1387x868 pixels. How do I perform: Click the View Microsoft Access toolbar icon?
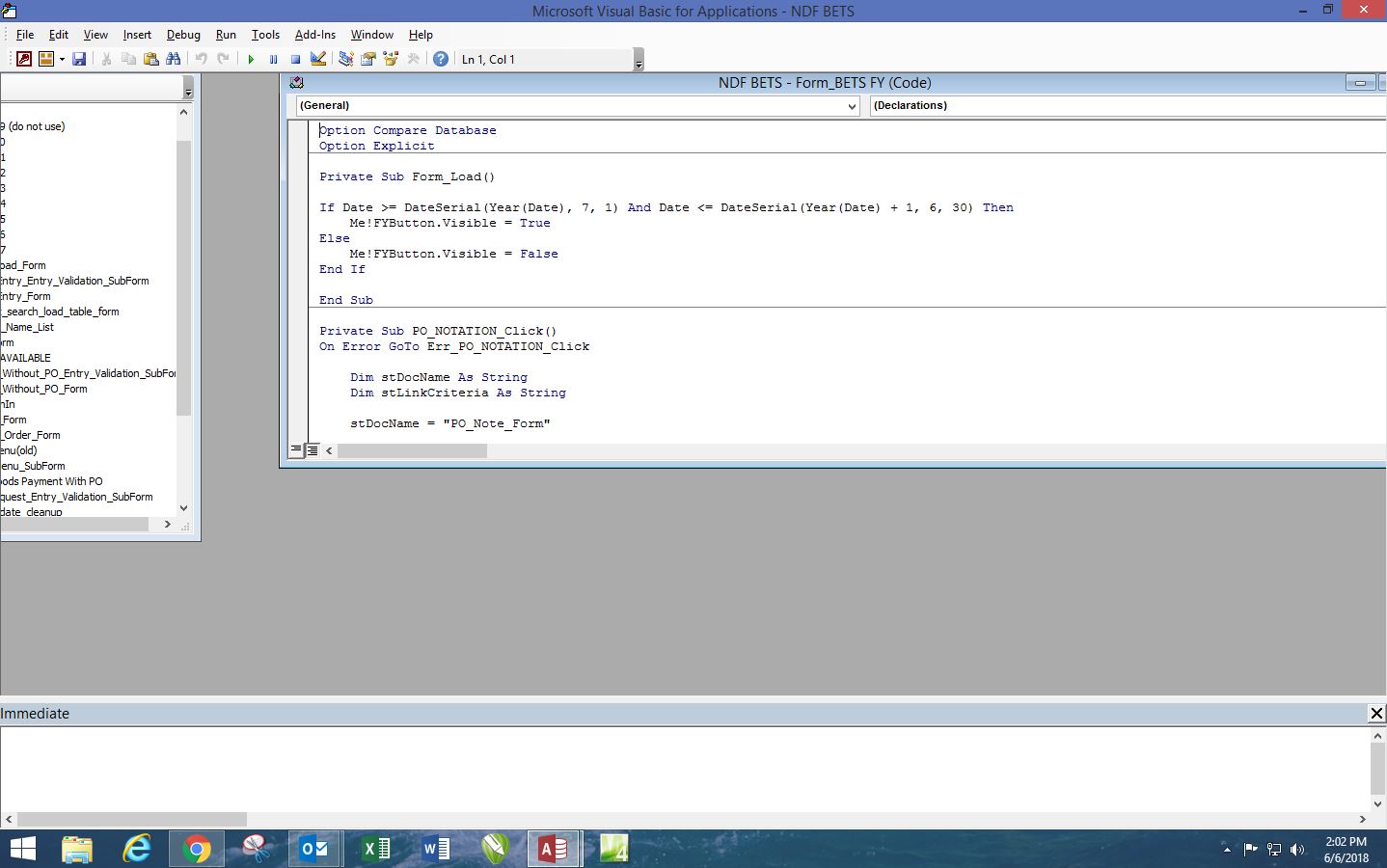tap(24, 59)
